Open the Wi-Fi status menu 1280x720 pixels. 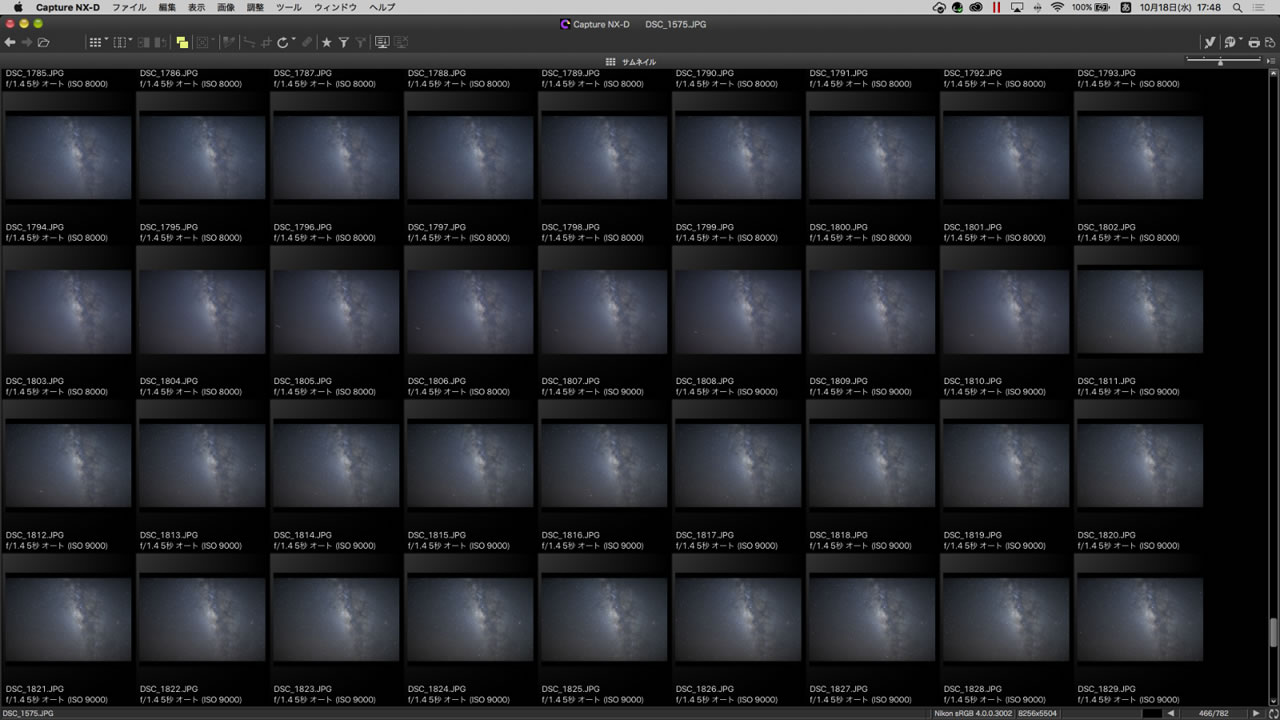tap(1057, 7)
